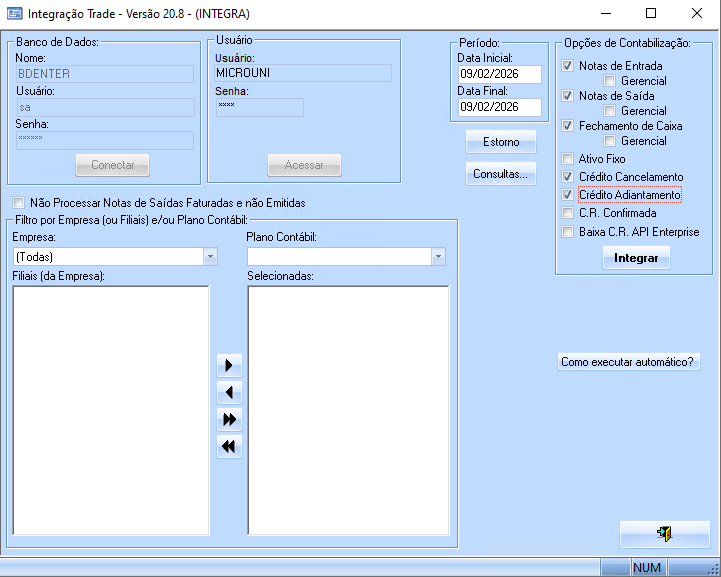Image resolution: width=721 pixels, height=577 pixels.
Task: Check the C.R. Confirmada option
Action: click(569, 213)
